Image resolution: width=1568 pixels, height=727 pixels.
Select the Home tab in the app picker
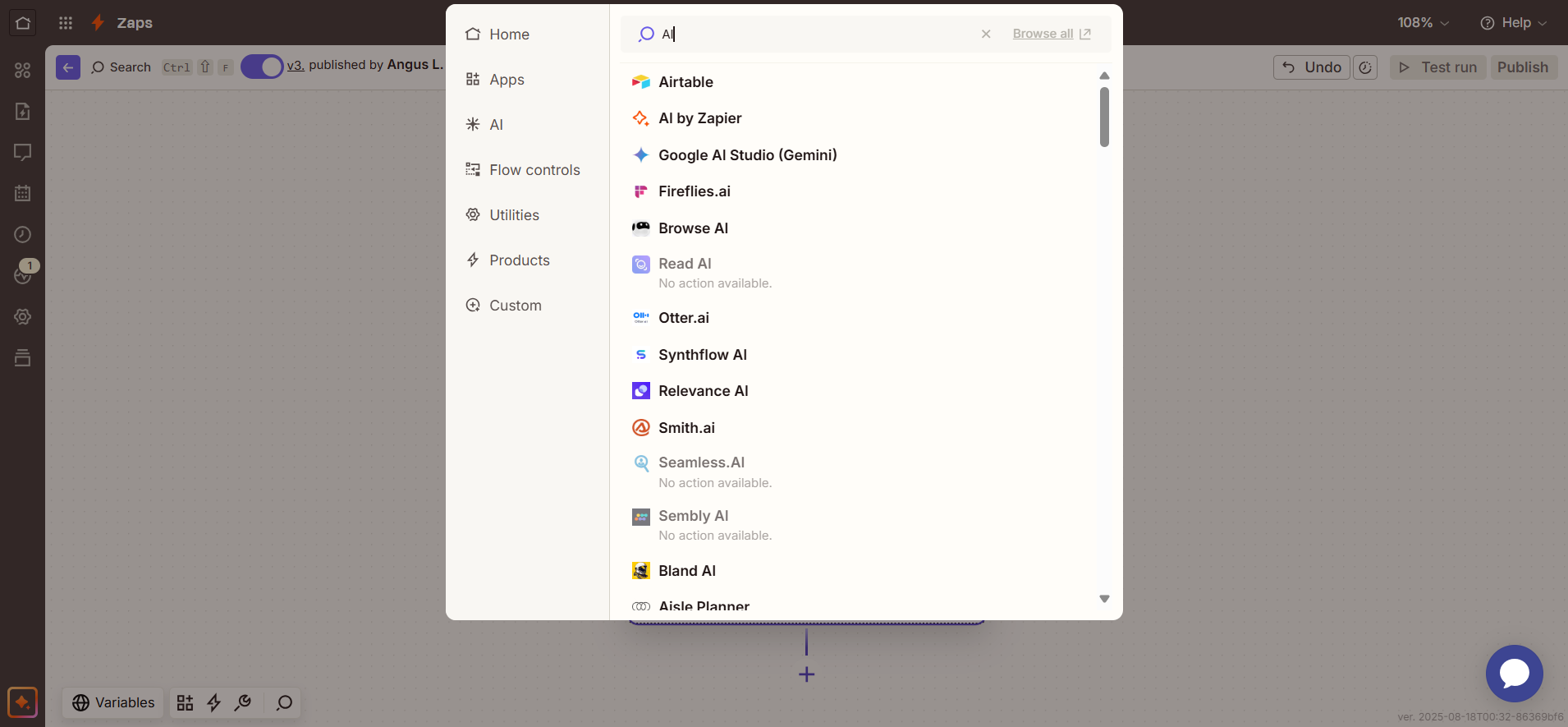(527, 35)
